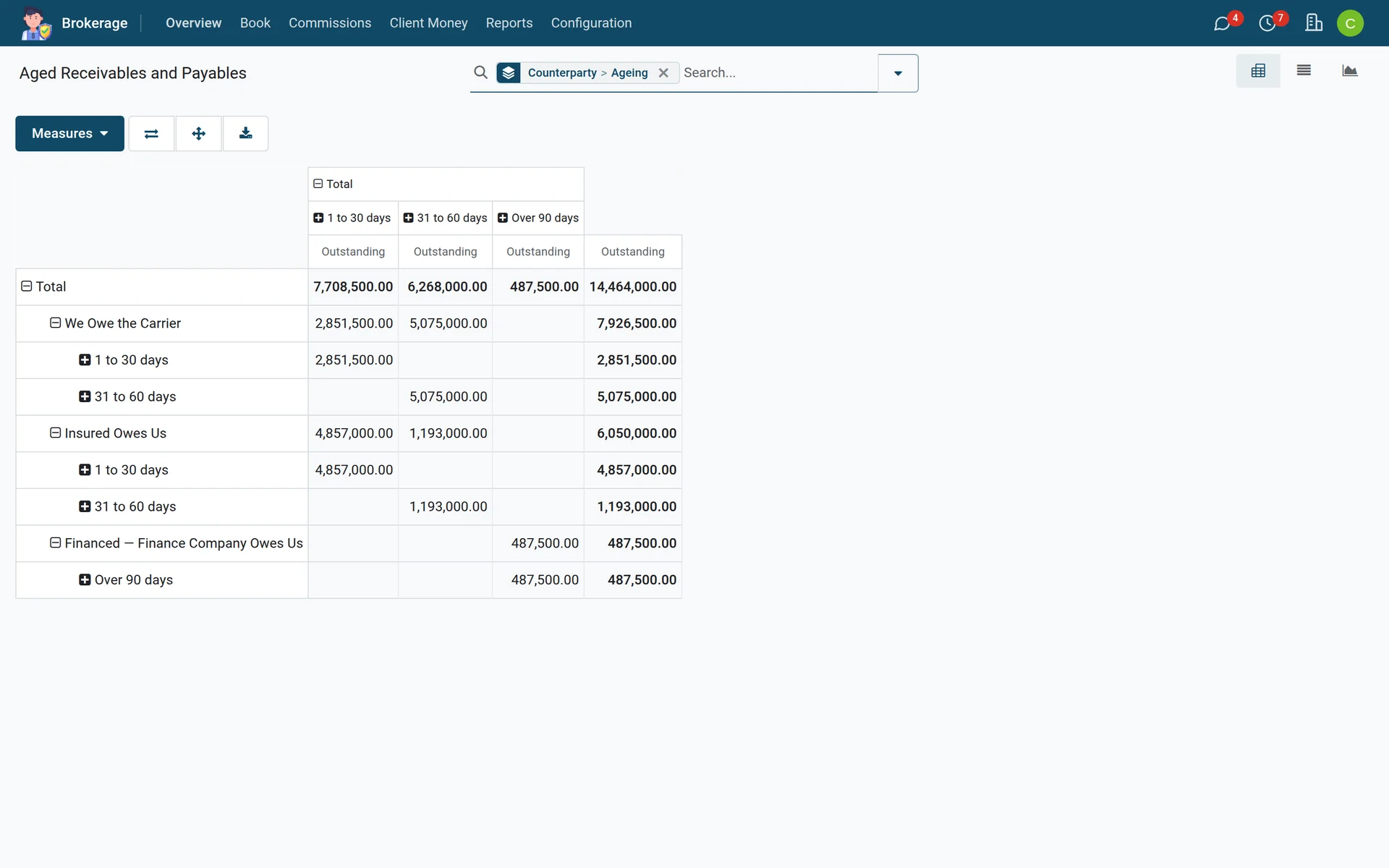Open the Reports menu
The width and height of the screenshot is (1389, 868).
pyautogui.click(x=509, y=23)
